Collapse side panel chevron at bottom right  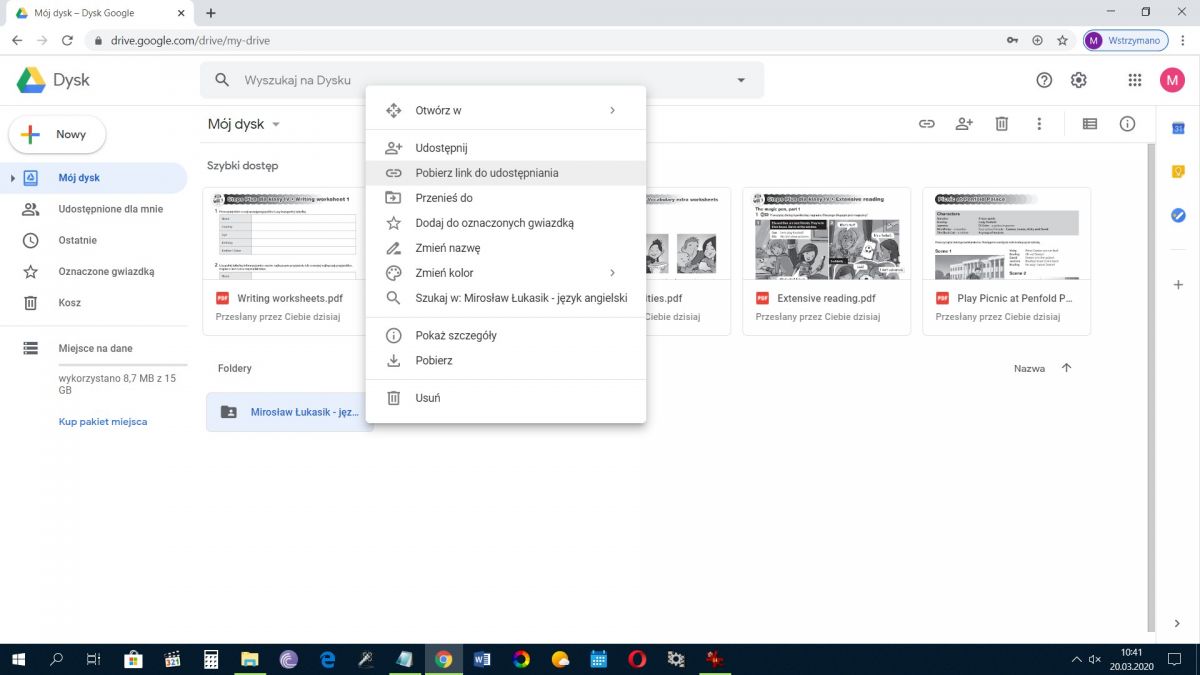point(1177,623)
